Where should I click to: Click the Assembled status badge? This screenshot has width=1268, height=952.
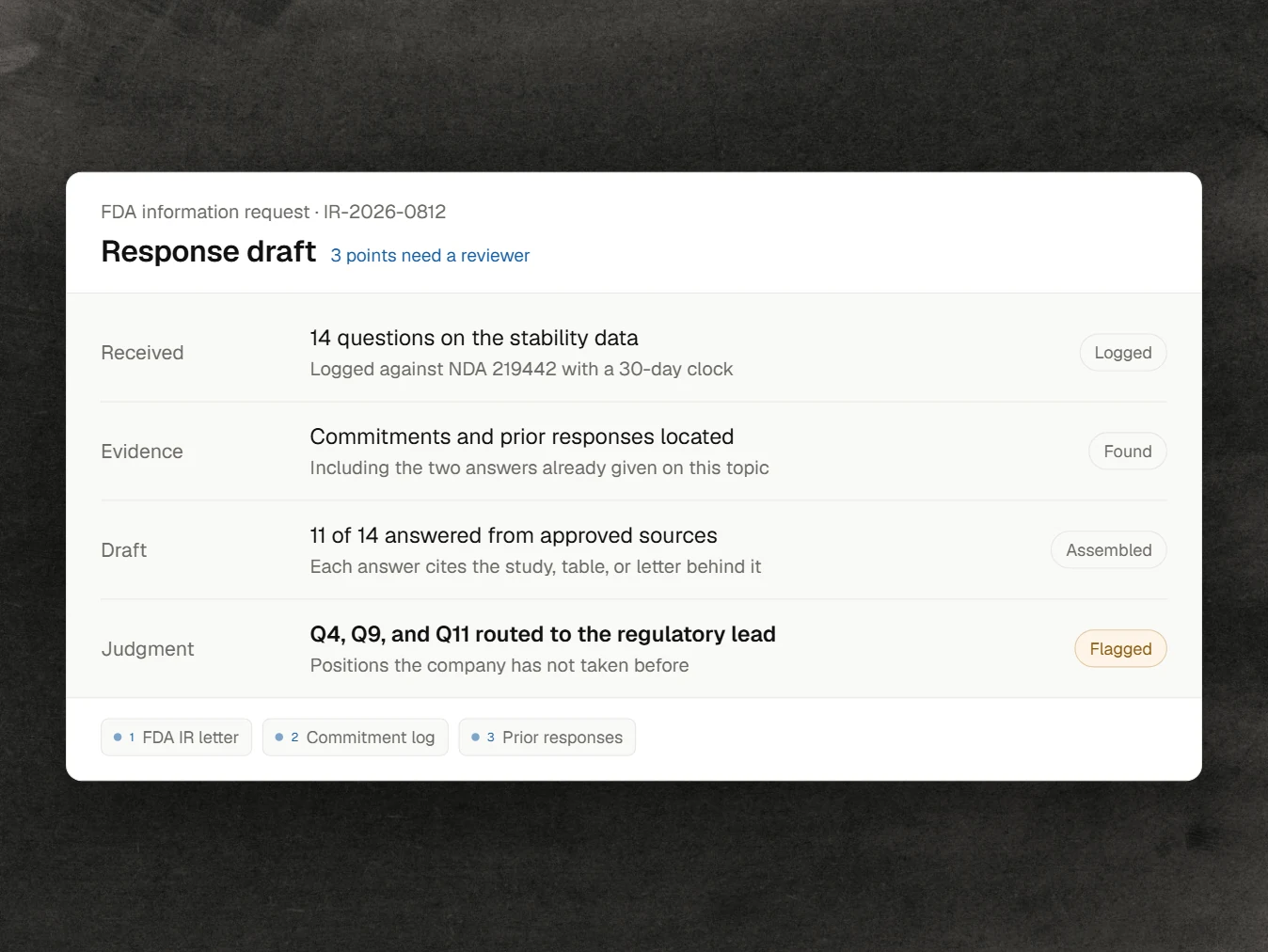pos(1108,550)
